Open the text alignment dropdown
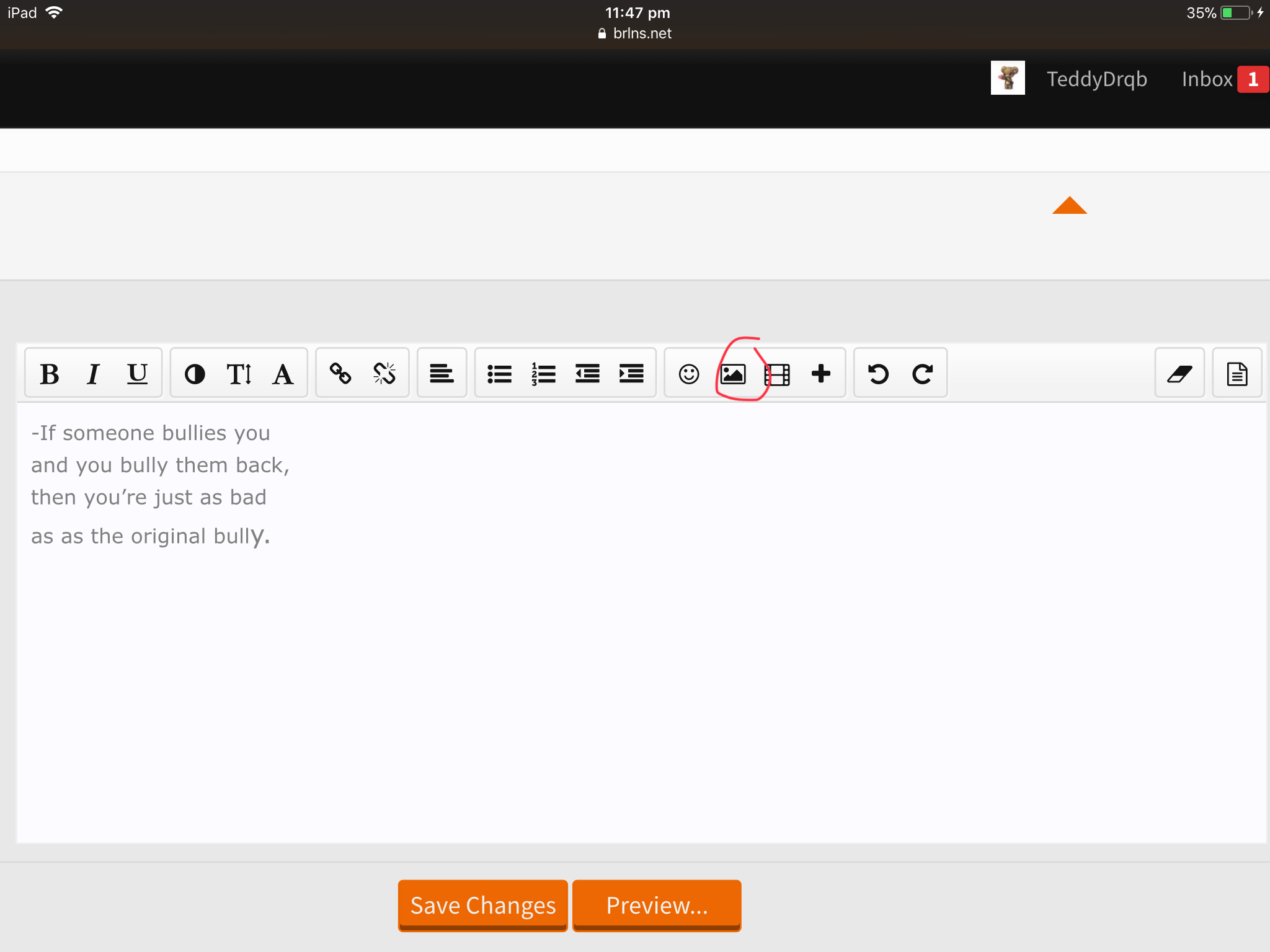The width and height of the screenshot is (1270, 952). click(442, 374)
